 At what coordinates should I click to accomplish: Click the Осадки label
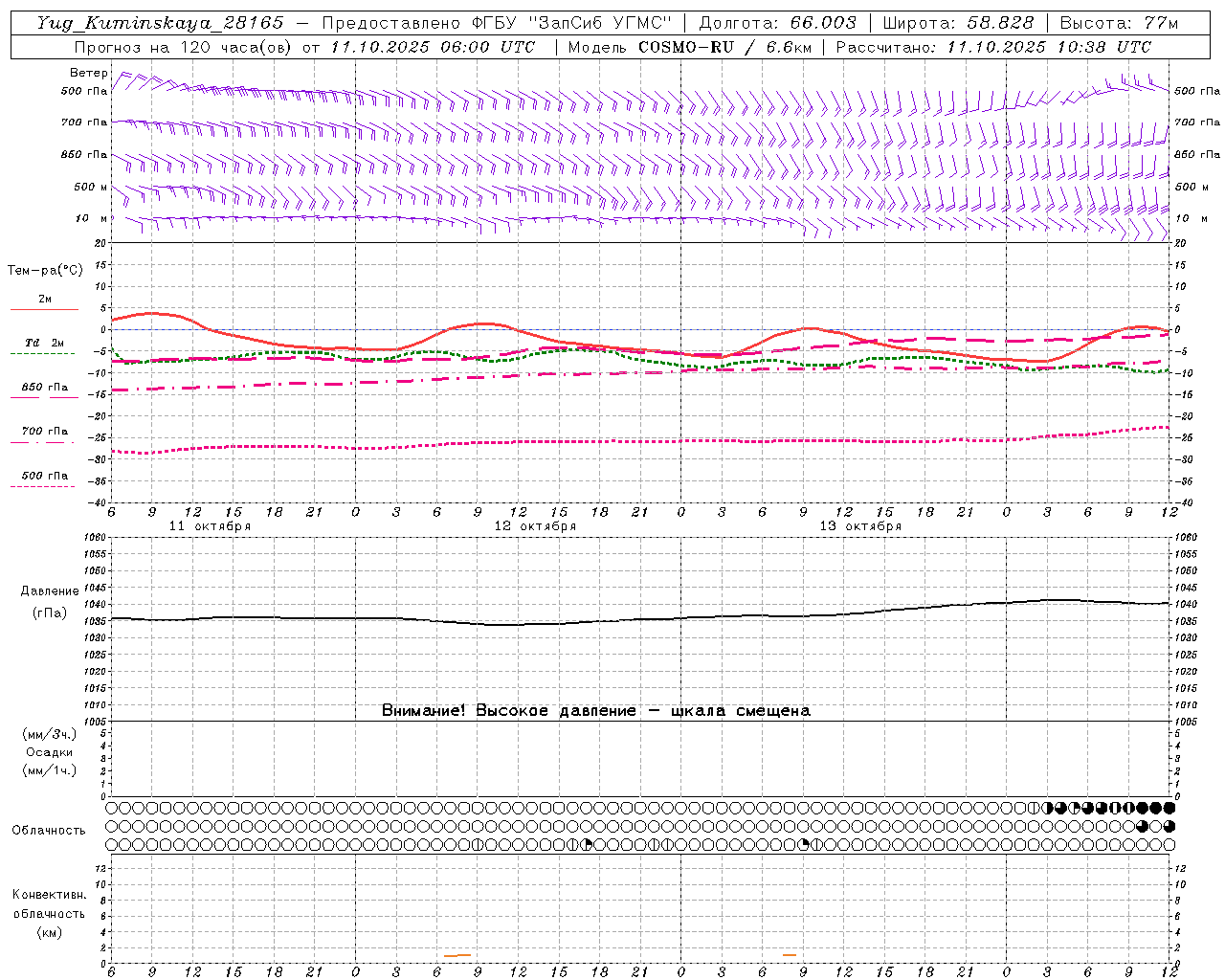pyautogui.click(x=50, y=752)
